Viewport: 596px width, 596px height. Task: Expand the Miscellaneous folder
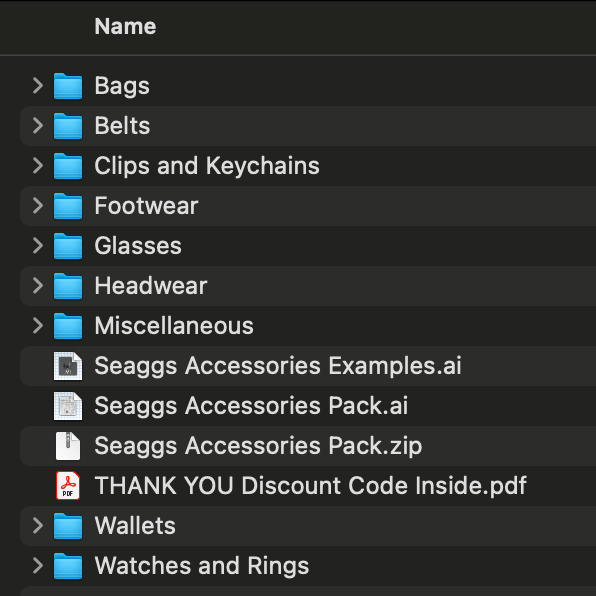[38, 325]
